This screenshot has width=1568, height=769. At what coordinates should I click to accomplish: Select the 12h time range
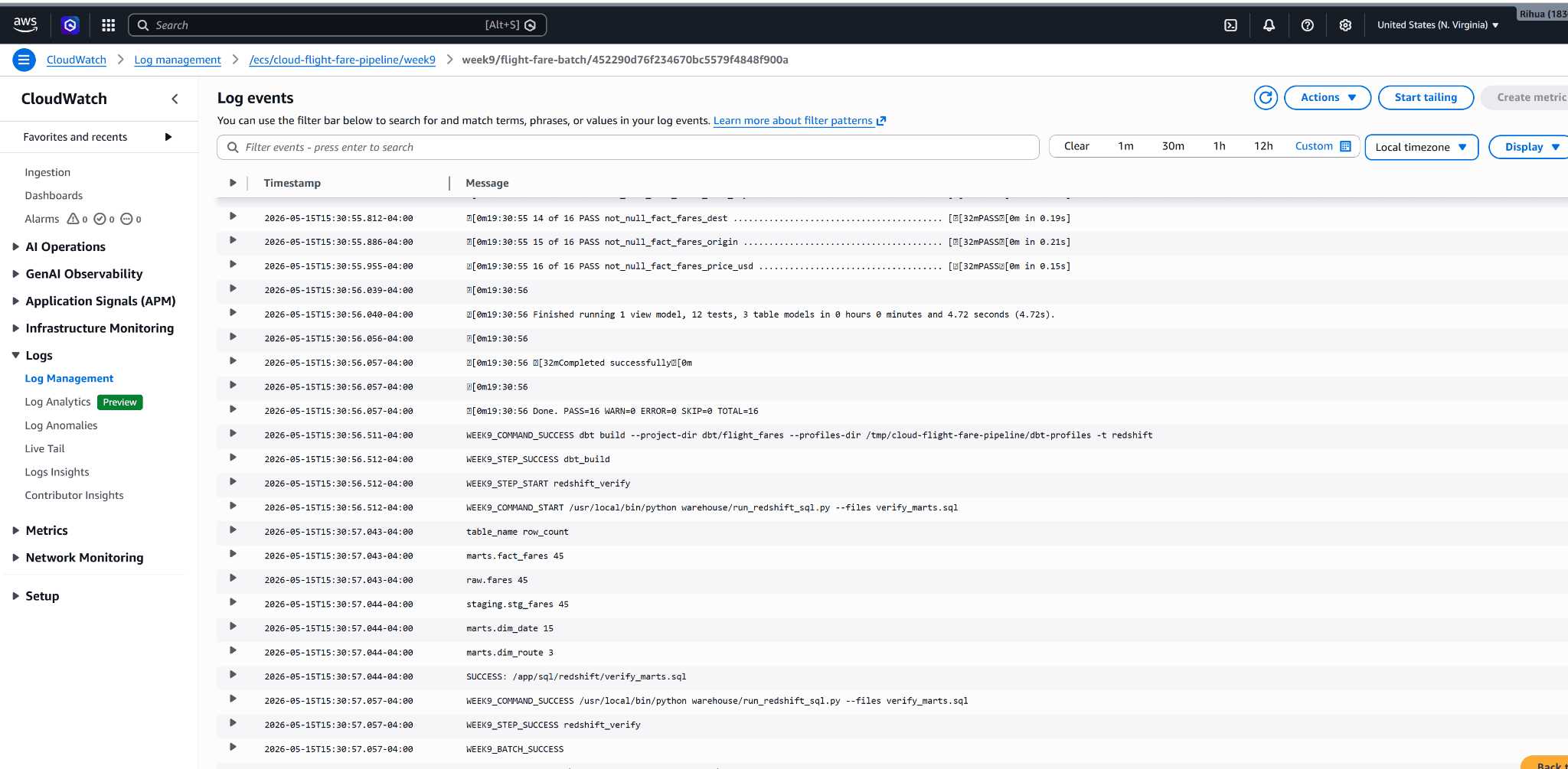1263,146
